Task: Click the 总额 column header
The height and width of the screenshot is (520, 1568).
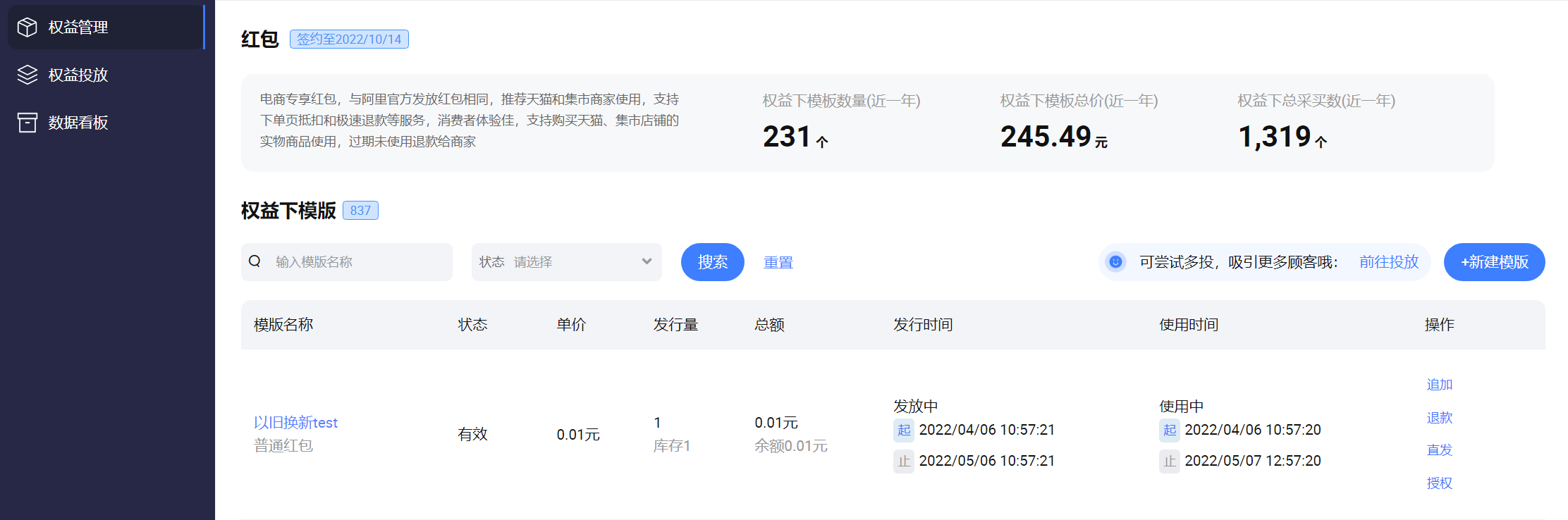Action: point(769,325)
